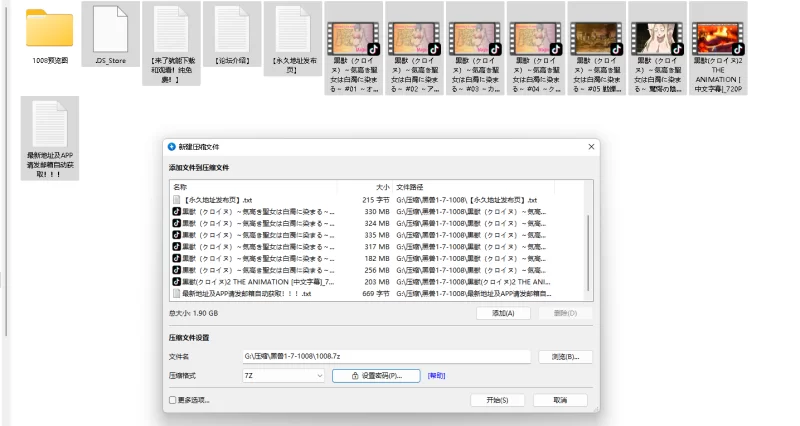800x426 pixels.
Task: Close the 新建压缩文件 dialog
Action: 591,147
